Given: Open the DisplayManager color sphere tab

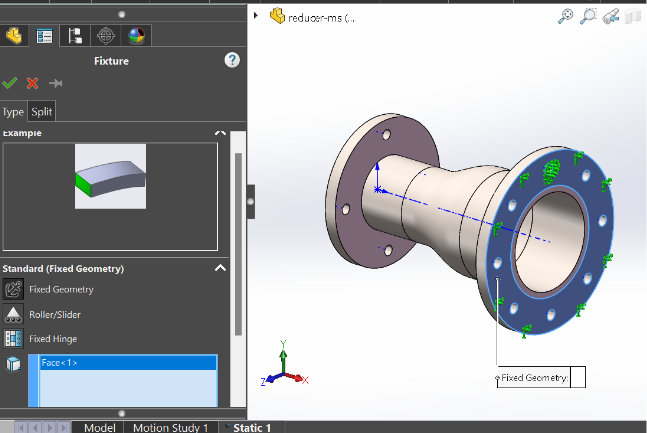Looking at the screenshot, I should coord(135,36).
